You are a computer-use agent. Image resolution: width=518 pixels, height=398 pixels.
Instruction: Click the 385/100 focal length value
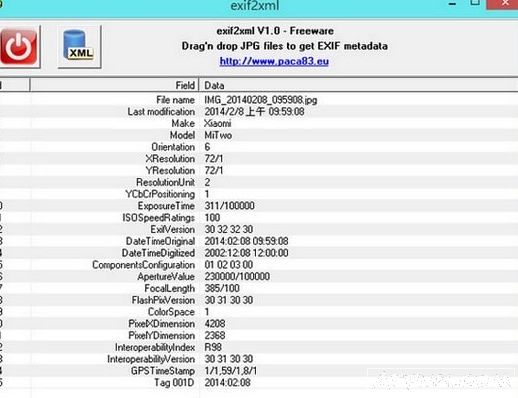pyautogui.click(x=222, y=288)
